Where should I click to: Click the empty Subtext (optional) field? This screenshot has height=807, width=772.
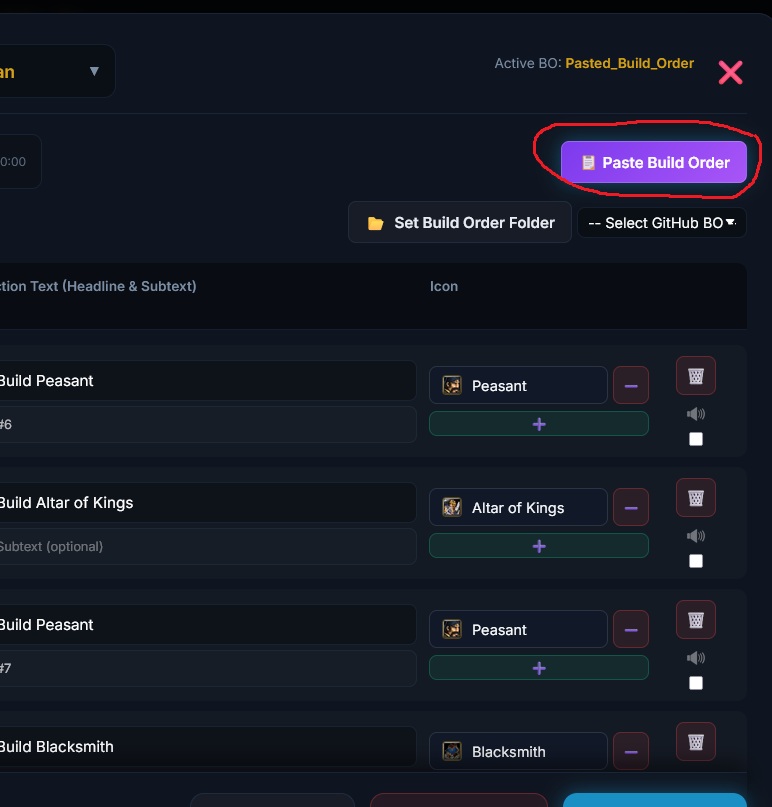[207, 547]
